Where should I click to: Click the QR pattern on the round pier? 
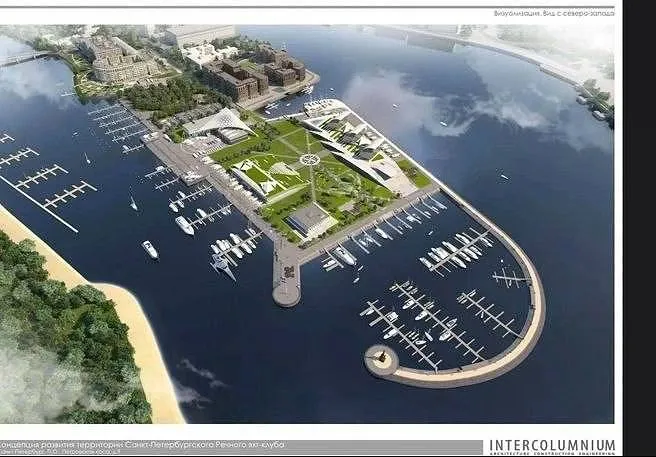(x=289, y=272)
